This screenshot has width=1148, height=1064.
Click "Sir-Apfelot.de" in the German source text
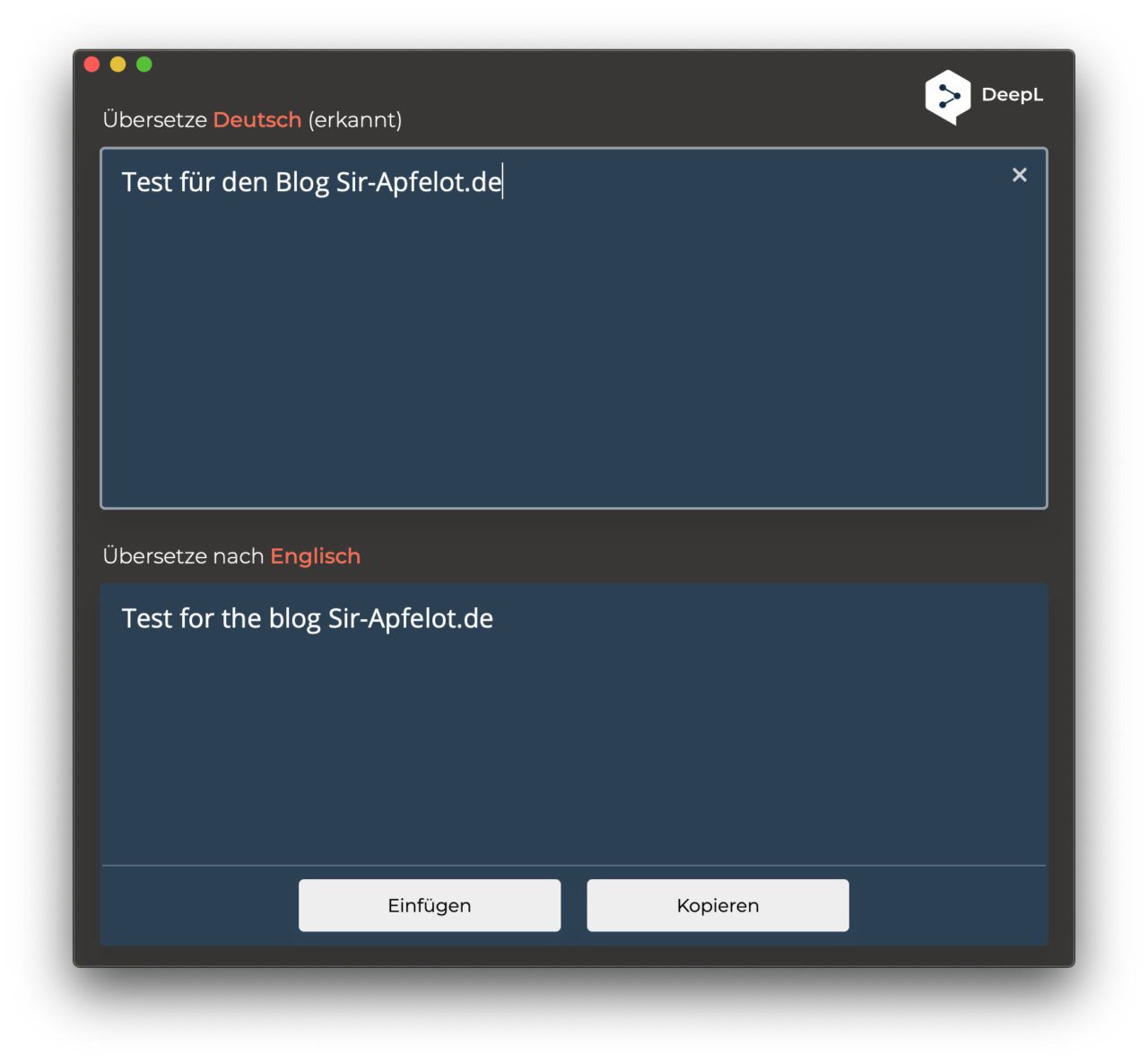[419, 182]
